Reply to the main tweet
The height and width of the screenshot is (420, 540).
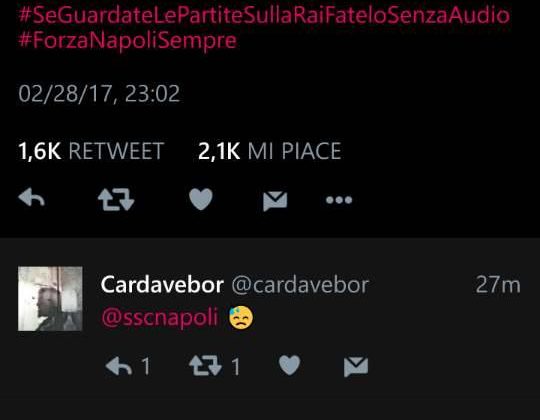32,198
